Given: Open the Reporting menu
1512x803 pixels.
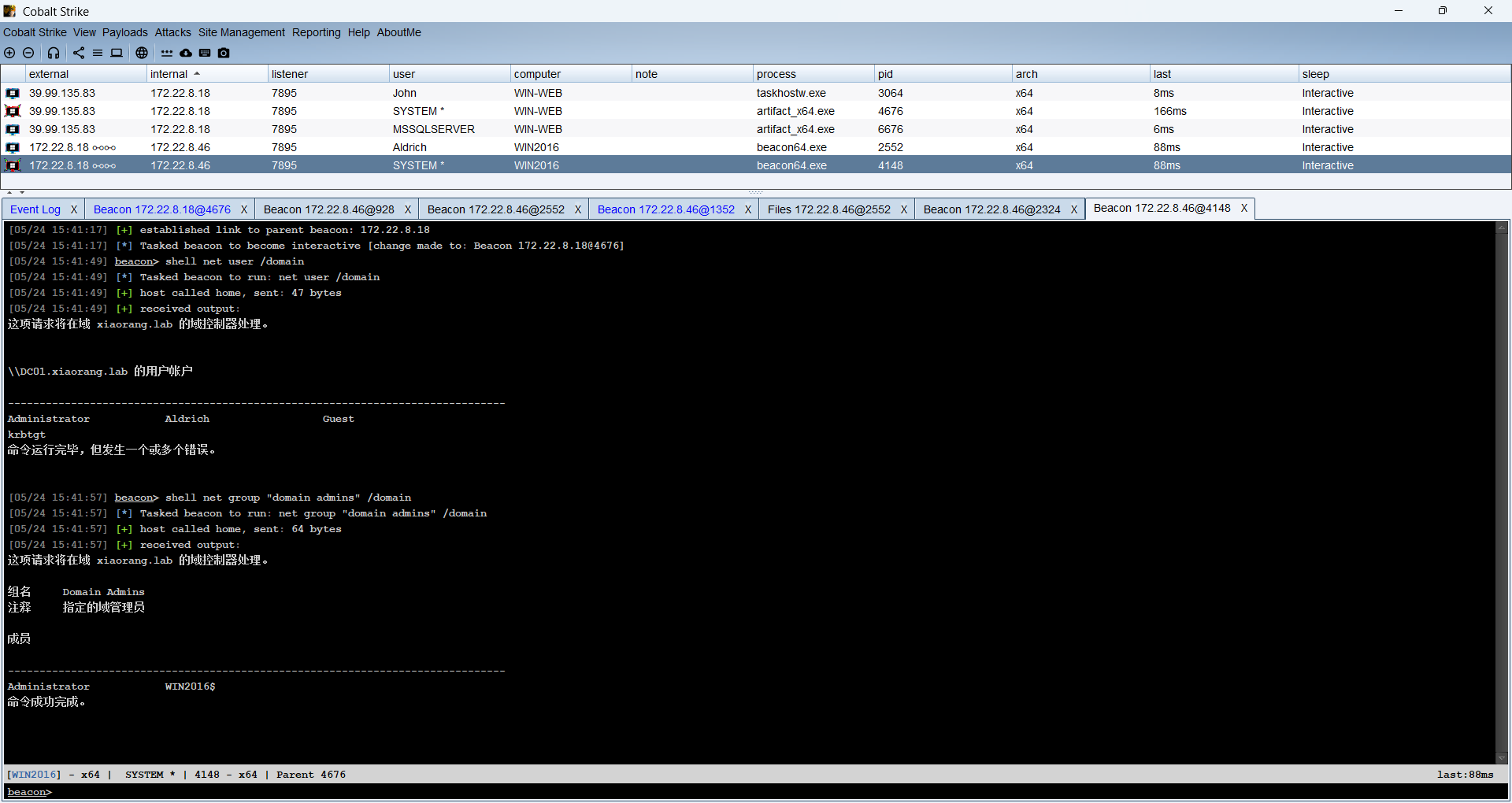Looking at the screenshot, I should 317,32.
